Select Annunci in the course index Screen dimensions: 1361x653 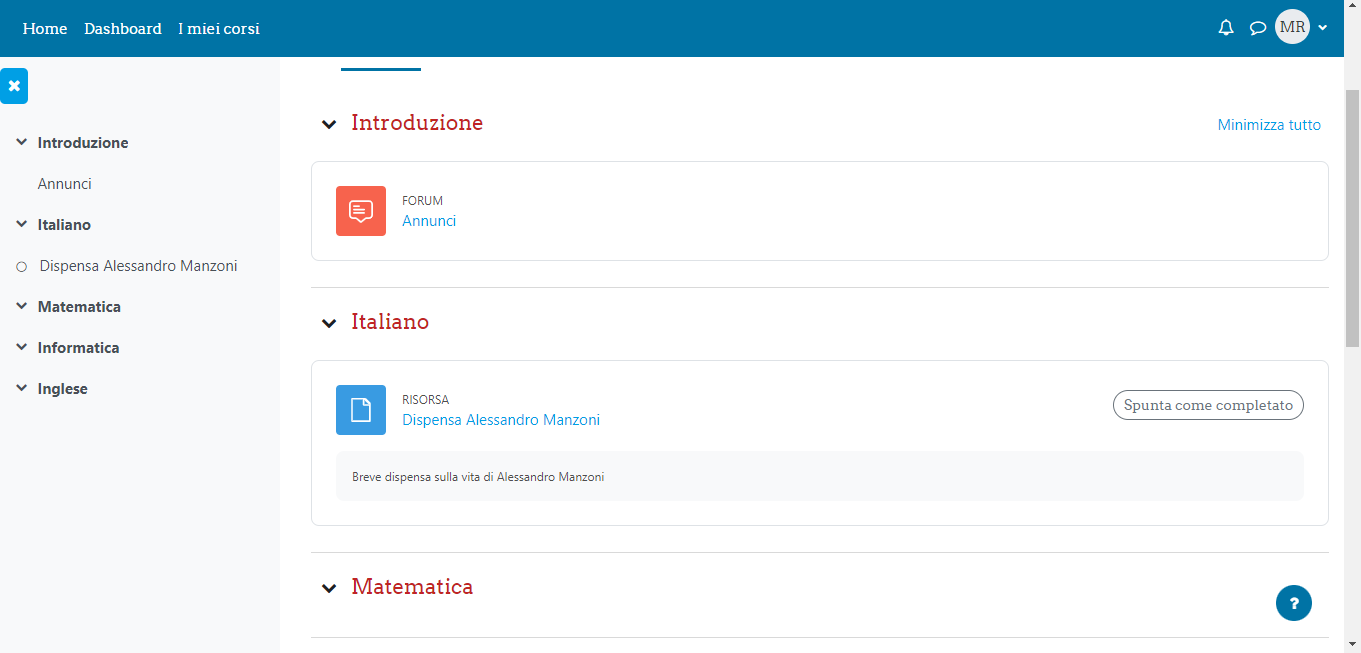pyautogui.click(x=65, y=184)
